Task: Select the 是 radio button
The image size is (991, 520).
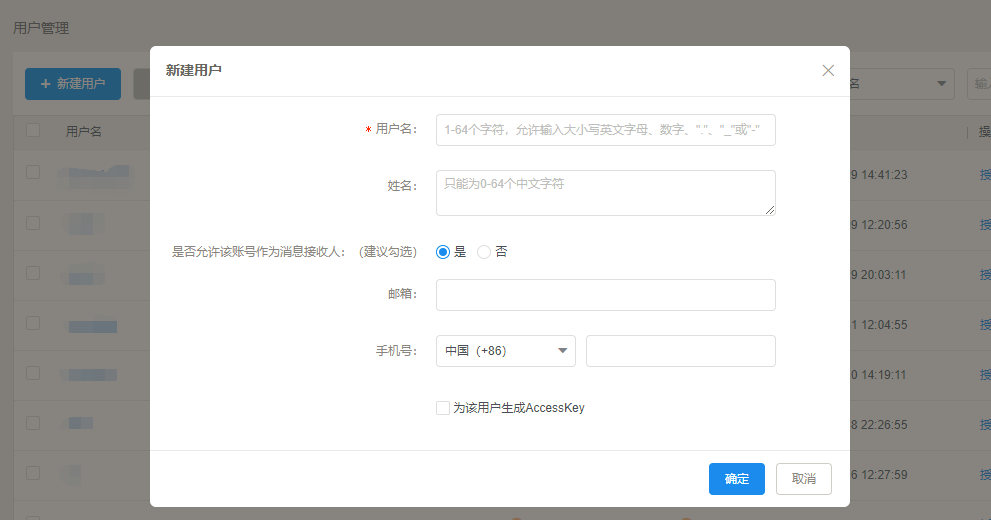Action: pos(443,252)
